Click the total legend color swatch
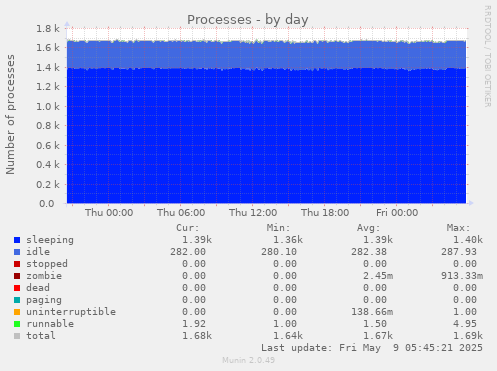The height and width of the screenshot is (371, 497). coord(17,336)
